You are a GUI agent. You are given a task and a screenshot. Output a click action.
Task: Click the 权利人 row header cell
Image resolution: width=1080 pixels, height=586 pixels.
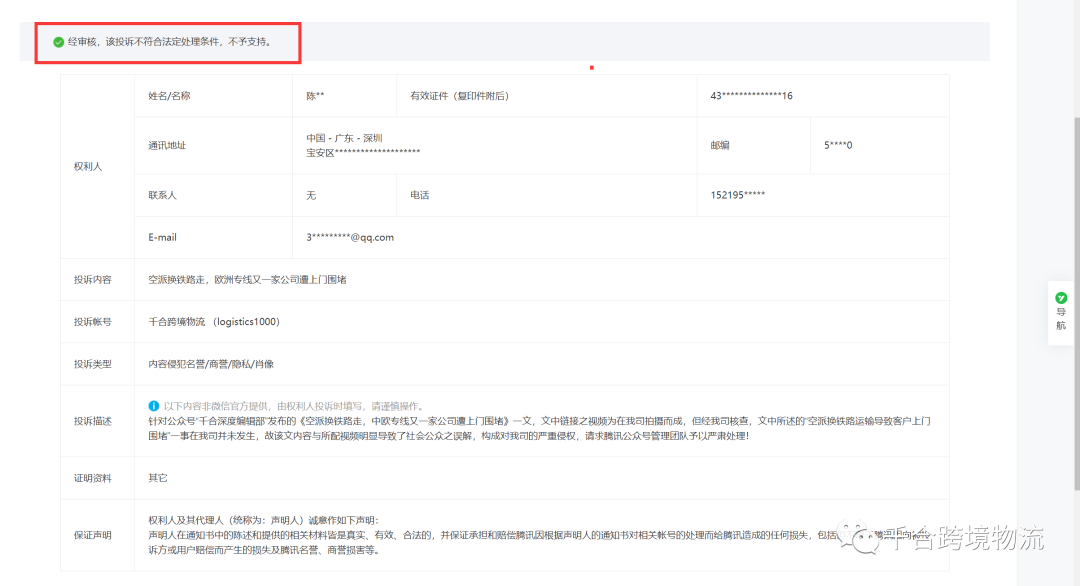(97, 167)
